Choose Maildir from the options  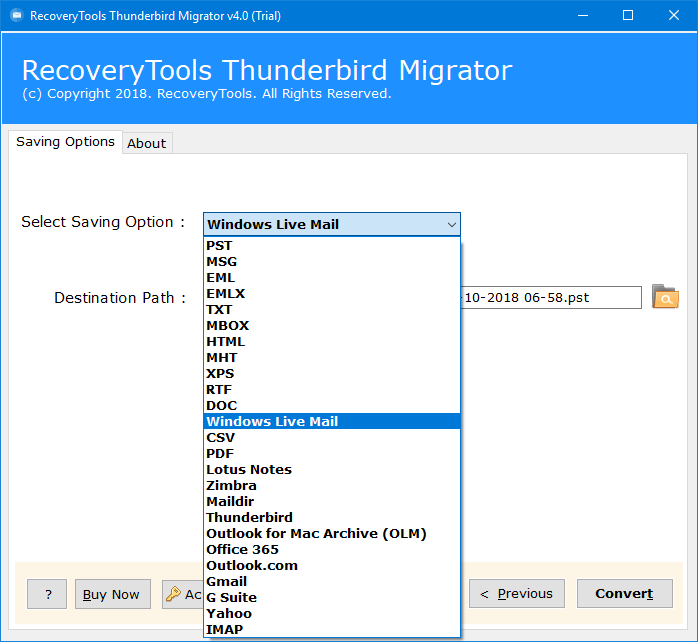click(x=332, y=502)
